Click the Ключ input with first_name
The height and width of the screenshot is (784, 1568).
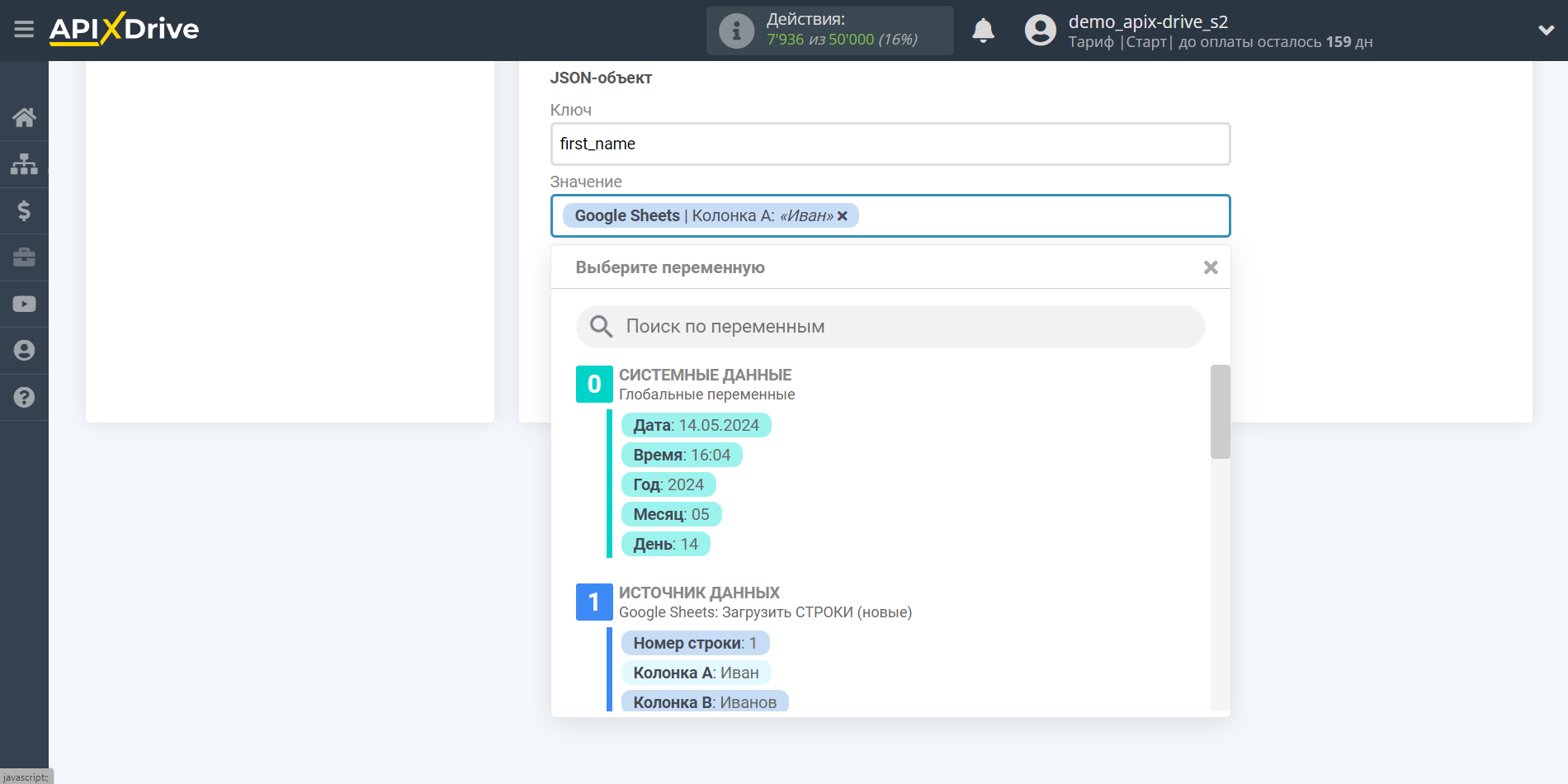click(x=890, y=144)
